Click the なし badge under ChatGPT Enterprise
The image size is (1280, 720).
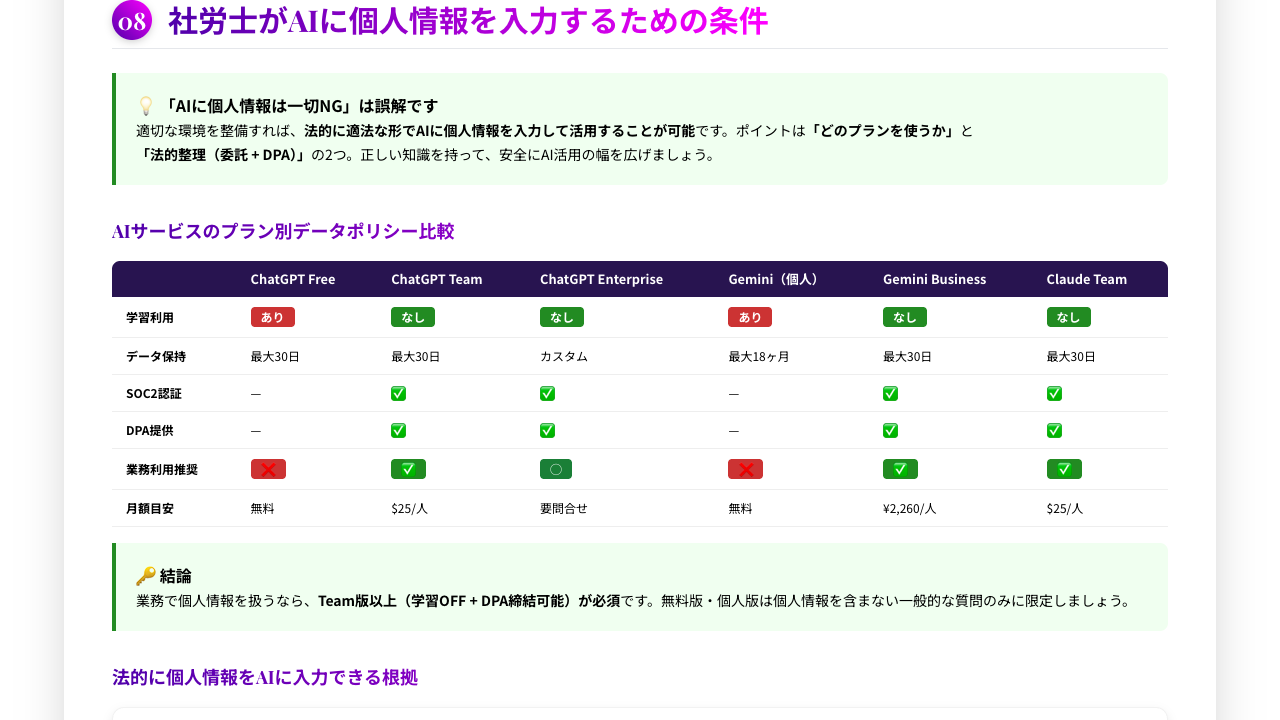(x=562, y=317)
